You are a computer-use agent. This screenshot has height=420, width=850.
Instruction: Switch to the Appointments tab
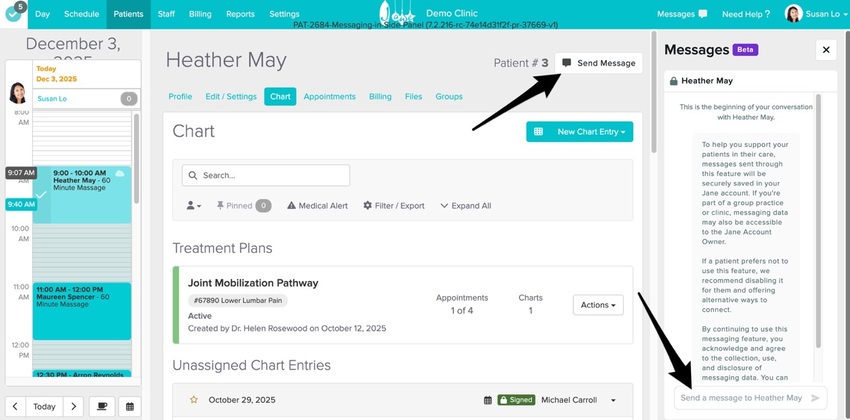(x=329, y=97)
